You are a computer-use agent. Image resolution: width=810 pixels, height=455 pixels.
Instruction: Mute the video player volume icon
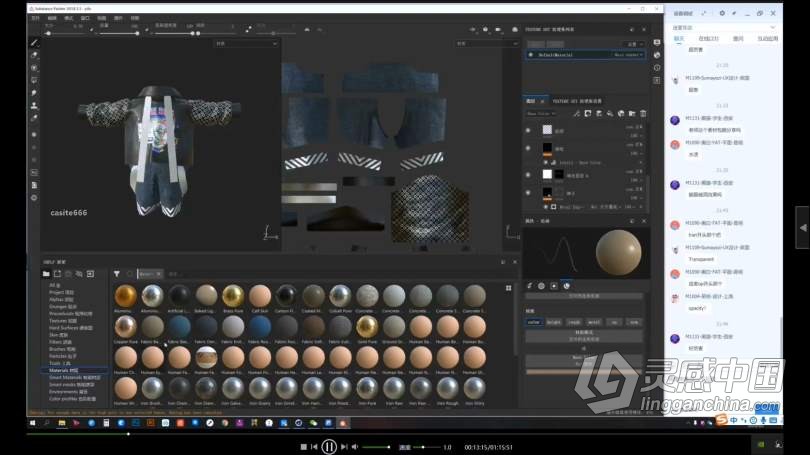coord(355,447)
